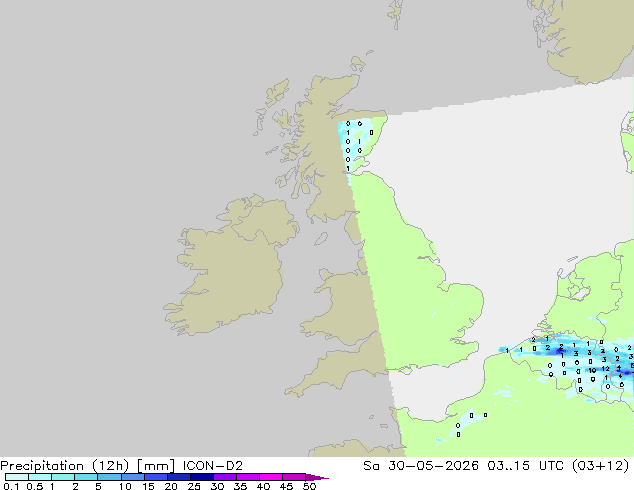Click the 35–40 mm legend color swatch
Image resolution: width=634 pixels, height=490 pixels.
coord(248,477)
